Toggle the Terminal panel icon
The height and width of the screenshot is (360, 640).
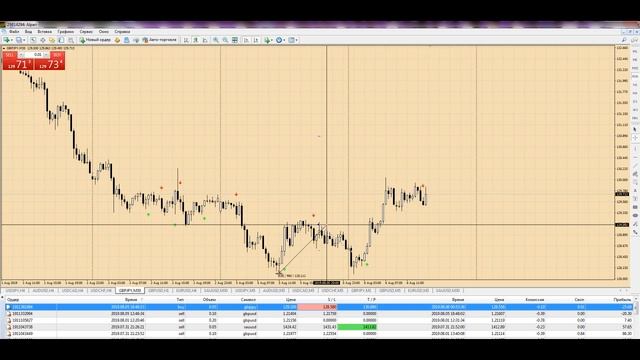[x=61, y=40]
